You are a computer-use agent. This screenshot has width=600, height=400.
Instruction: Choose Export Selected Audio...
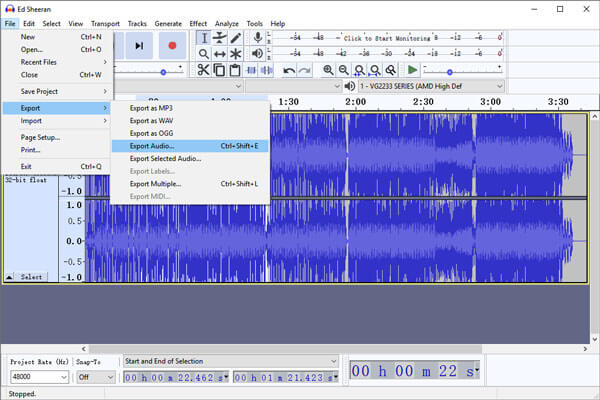(x=190, y=159)
